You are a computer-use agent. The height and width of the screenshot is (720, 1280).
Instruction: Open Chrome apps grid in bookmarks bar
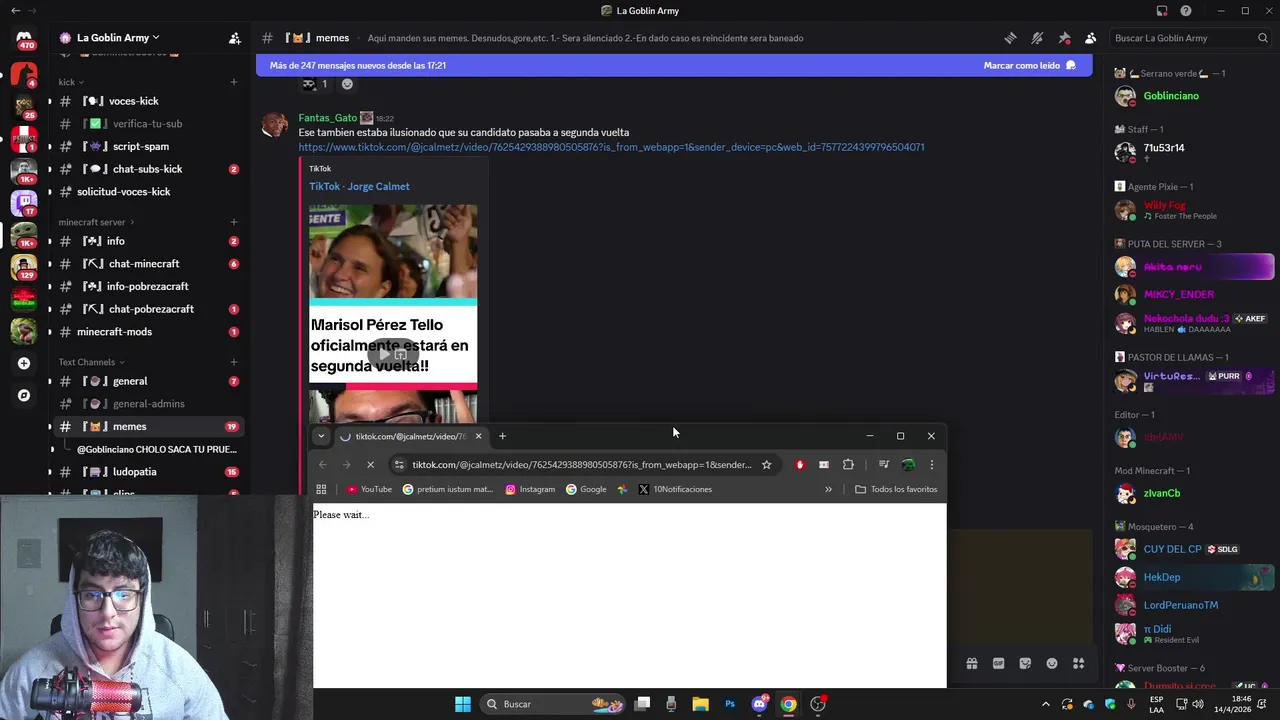point(321,489)
